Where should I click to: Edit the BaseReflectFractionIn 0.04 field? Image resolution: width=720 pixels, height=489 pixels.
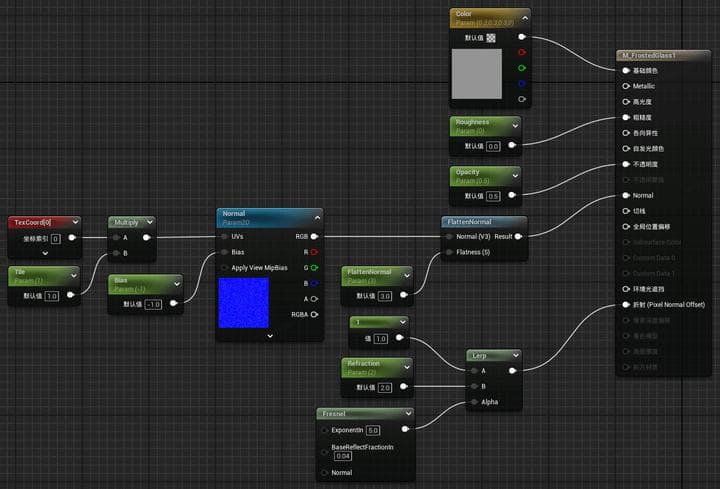point(343,456)
